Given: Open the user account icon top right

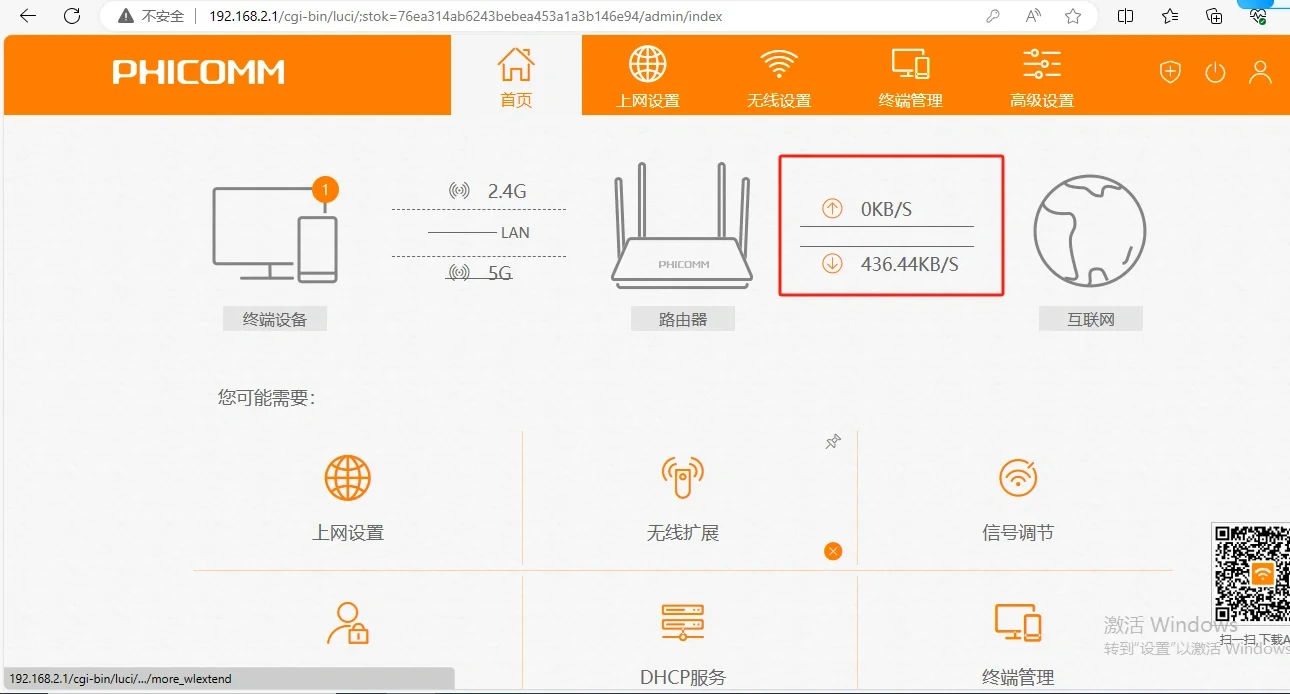Looking at the screenshot, I should (1259, 71).
